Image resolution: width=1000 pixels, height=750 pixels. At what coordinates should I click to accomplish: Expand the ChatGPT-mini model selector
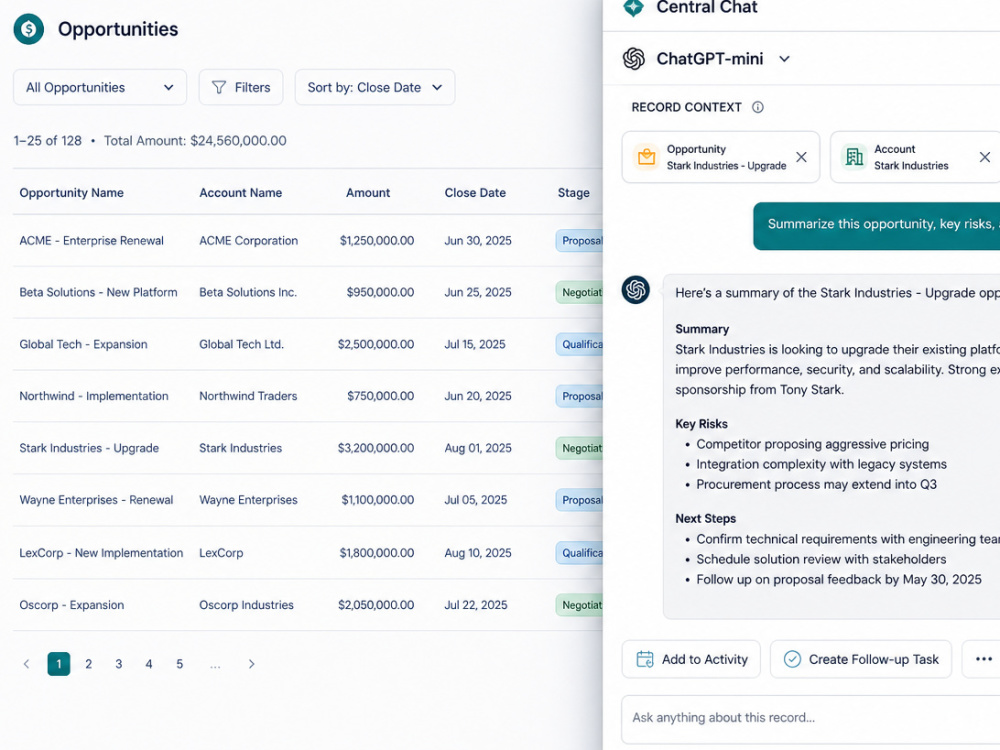[784, 59]
